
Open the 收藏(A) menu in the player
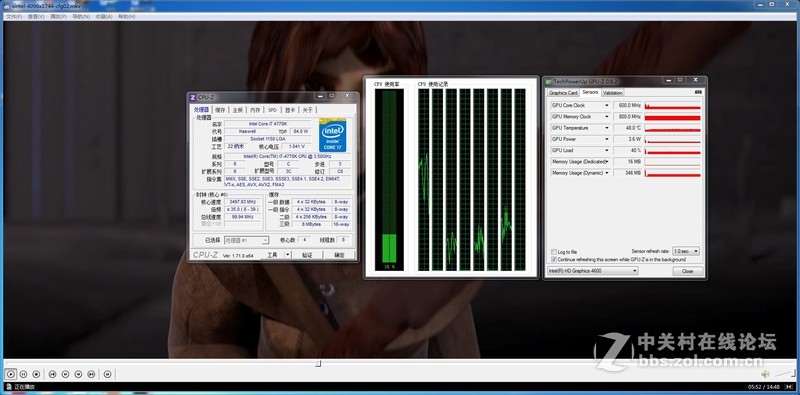click(104, 16)
